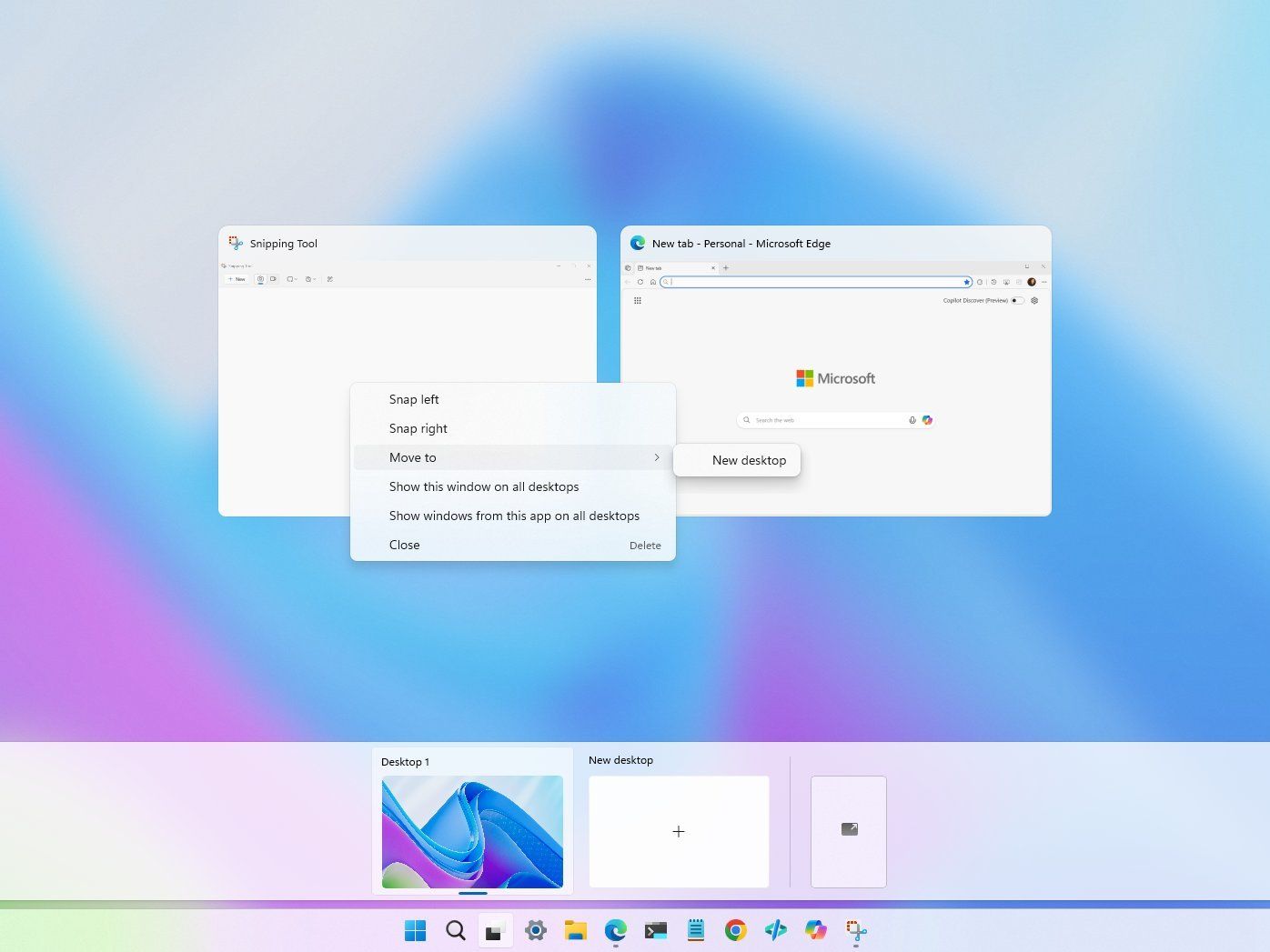Click Close in the context menu
The width and height of the screenshot is (1270, 952).
513,545
